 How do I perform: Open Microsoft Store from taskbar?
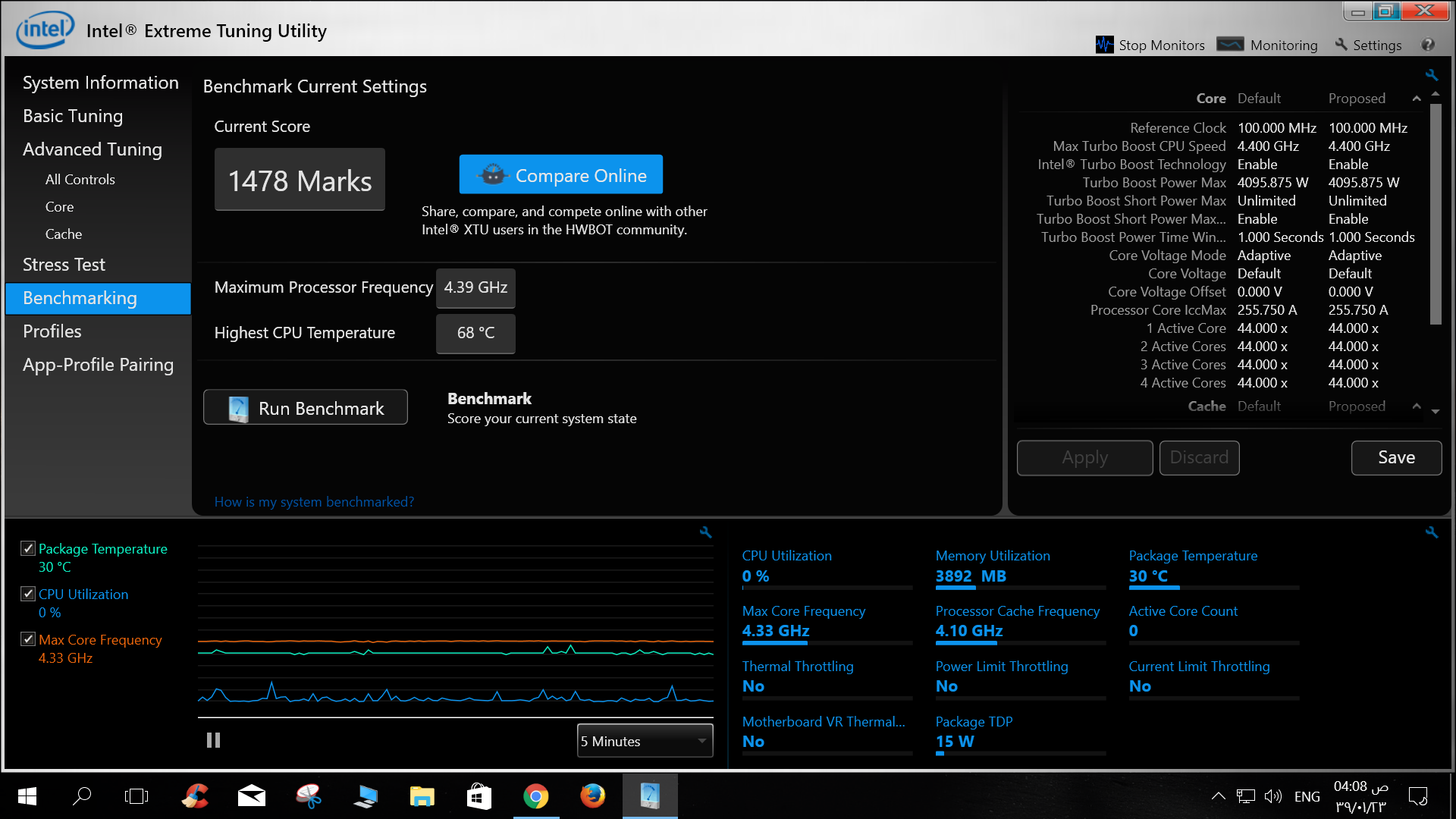pos(479,796)
